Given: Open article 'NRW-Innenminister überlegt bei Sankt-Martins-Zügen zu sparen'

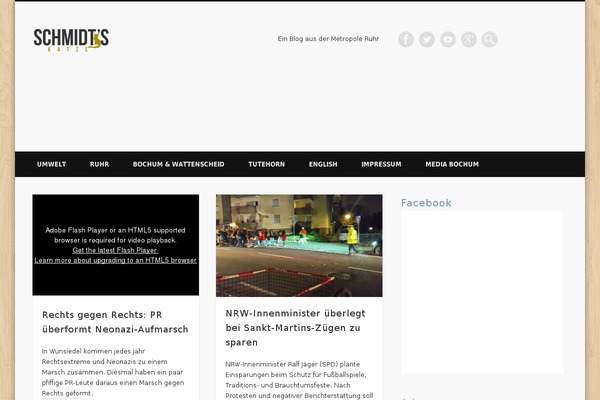Looking at the screenshot, I should (x=295, y=328).
